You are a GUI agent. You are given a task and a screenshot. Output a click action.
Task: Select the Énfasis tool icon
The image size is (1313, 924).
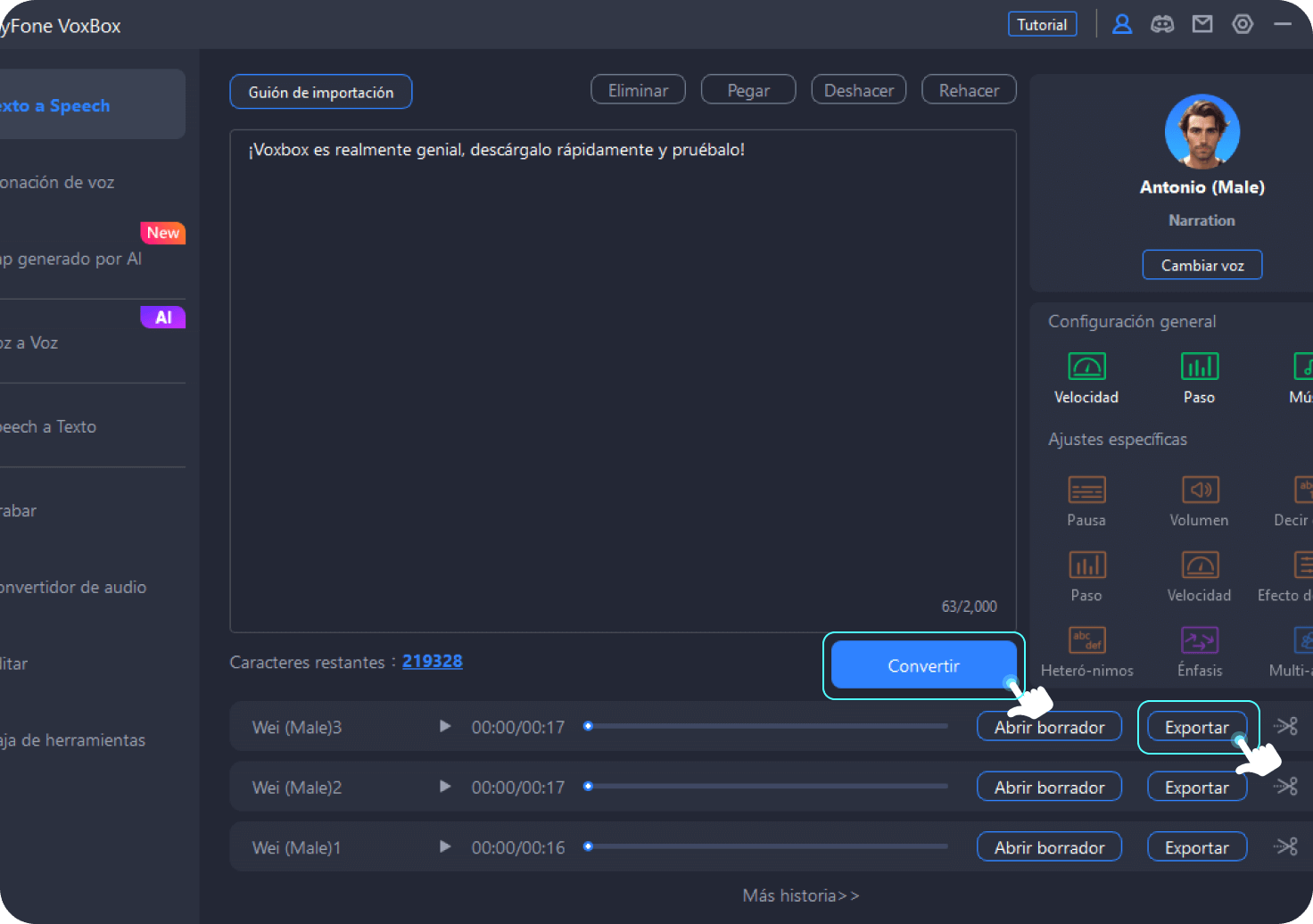click(1200, 640)
